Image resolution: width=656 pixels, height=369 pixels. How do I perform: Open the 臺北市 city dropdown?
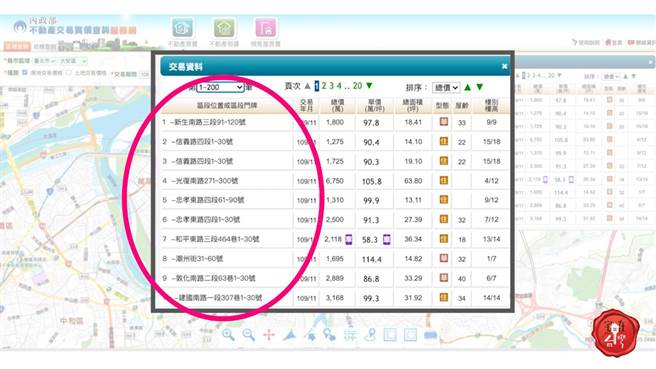44,61
